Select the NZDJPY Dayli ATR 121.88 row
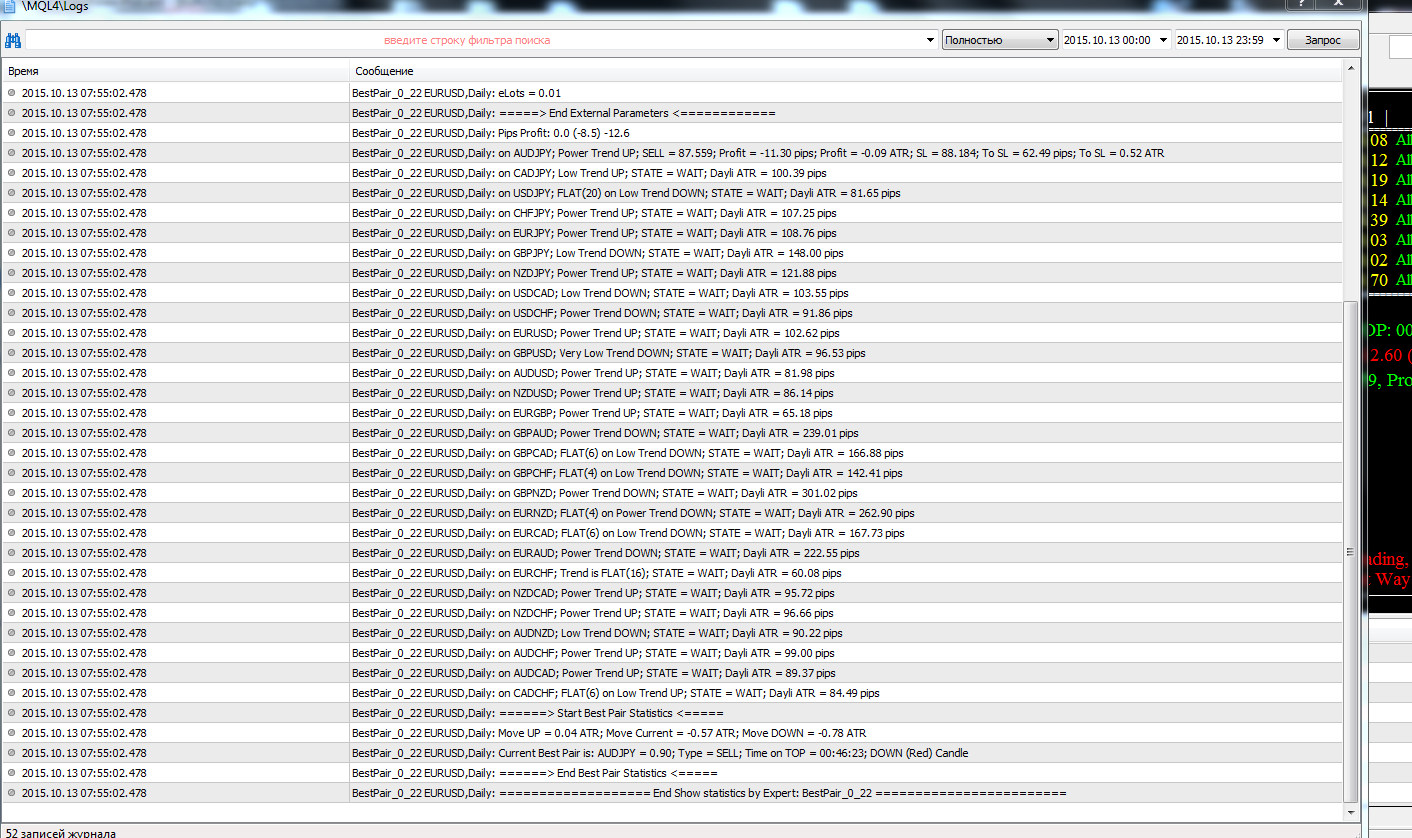Viewport: 1412px width, 838px height. [672, 273]
